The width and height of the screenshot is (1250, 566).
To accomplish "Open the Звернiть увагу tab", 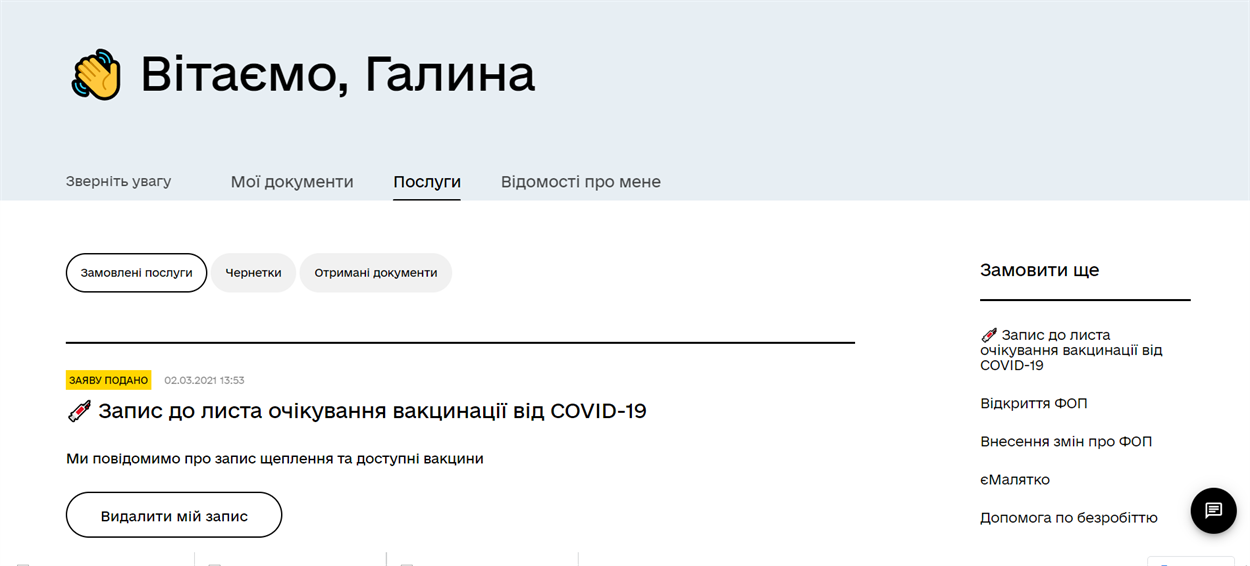I will [x=118, y=181].
